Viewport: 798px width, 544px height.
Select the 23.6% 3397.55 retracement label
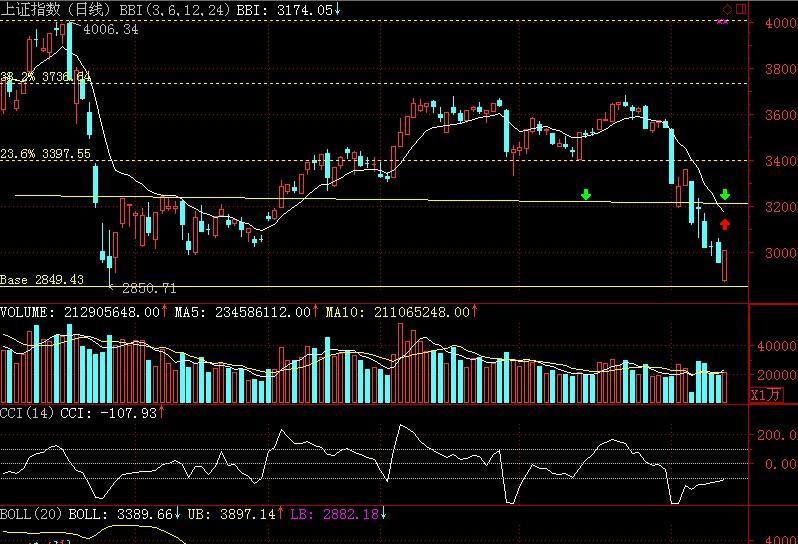click(x=45, y=154)
